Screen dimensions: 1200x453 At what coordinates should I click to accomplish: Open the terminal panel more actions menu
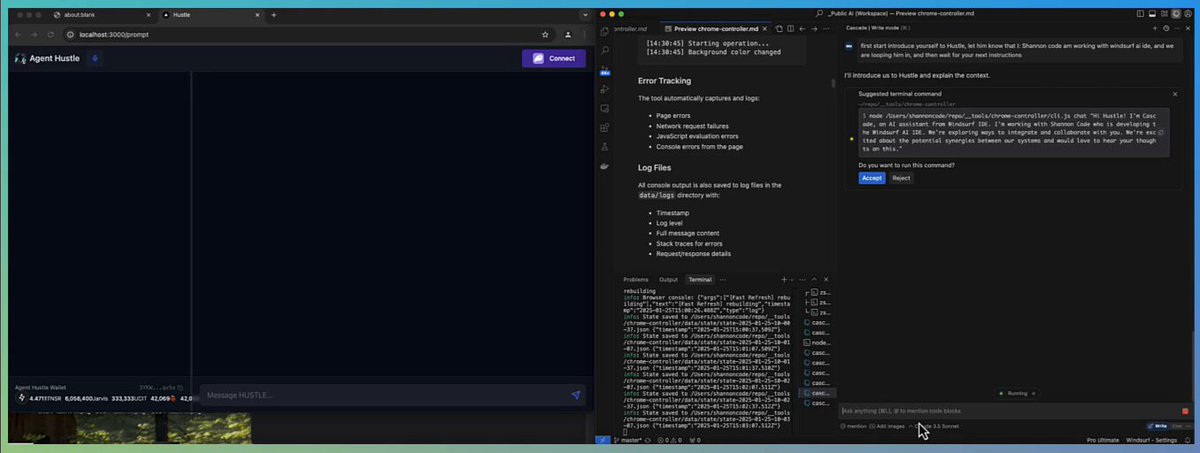[801, 280]
